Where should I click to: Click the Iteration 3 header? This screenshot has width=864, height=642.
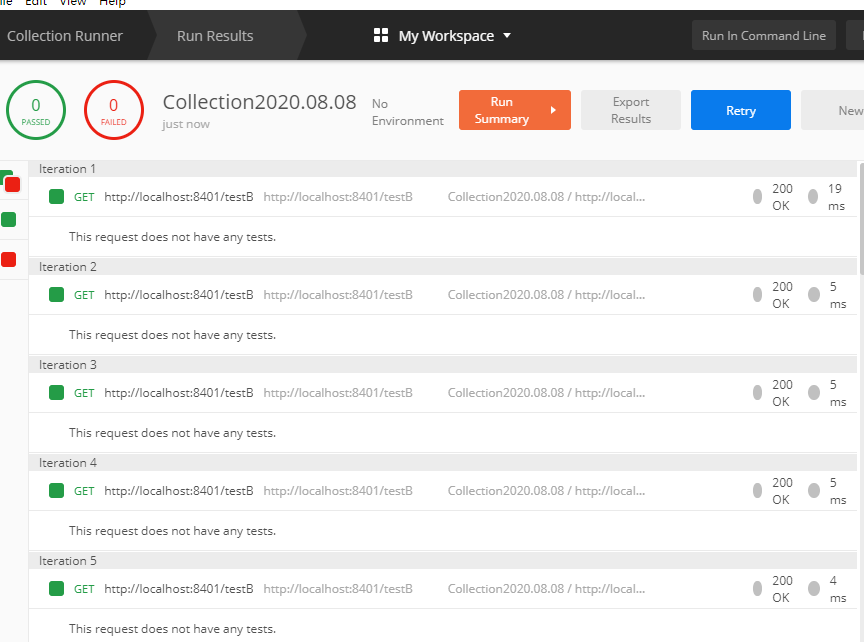pyautogui.click(x=442, y=365)
